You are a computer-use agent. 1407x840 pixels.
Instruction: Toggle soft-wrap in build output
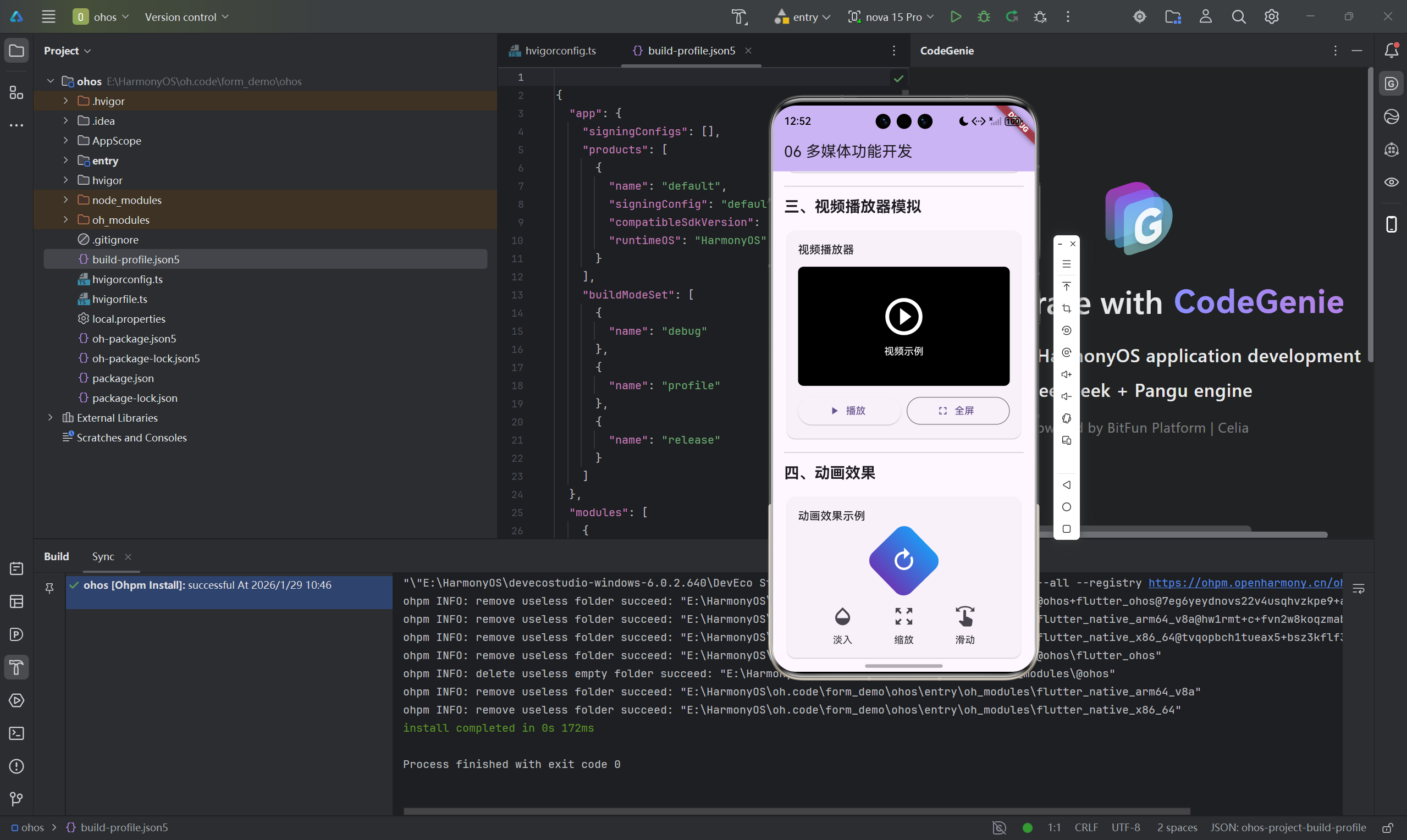click(1358, 589)
